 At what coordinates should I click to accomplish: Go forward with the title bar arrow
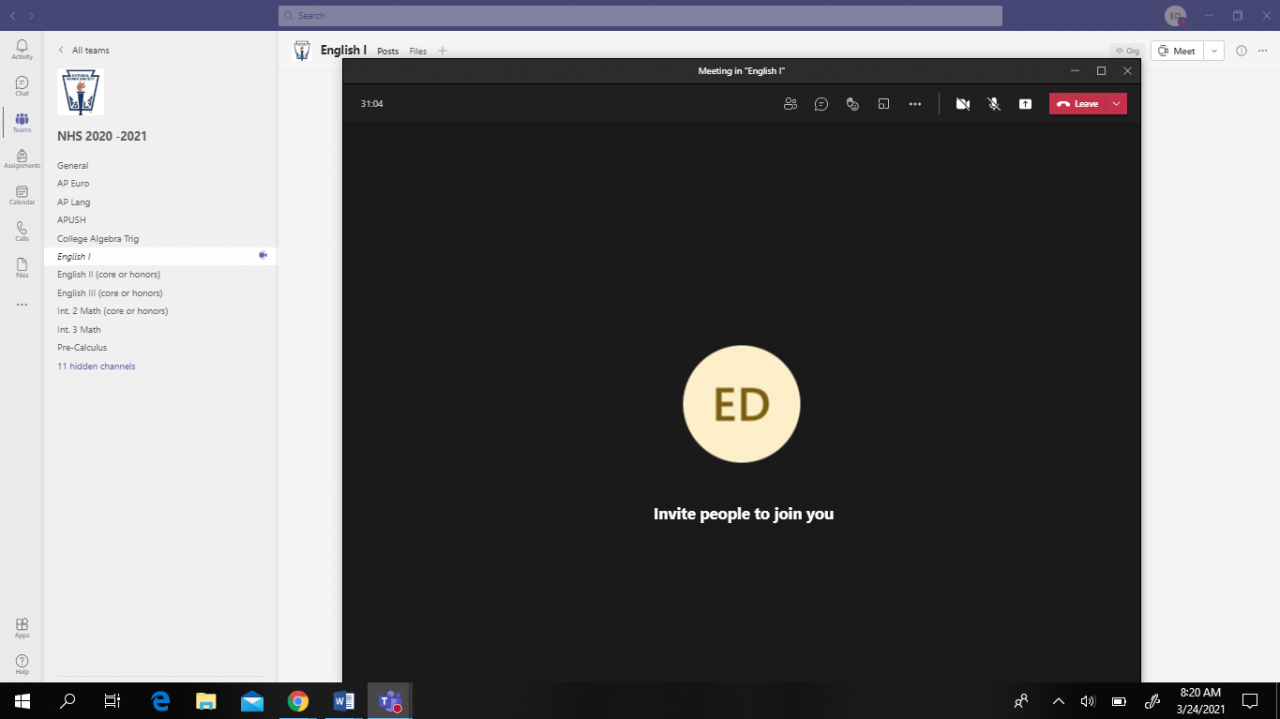[32, 16]
